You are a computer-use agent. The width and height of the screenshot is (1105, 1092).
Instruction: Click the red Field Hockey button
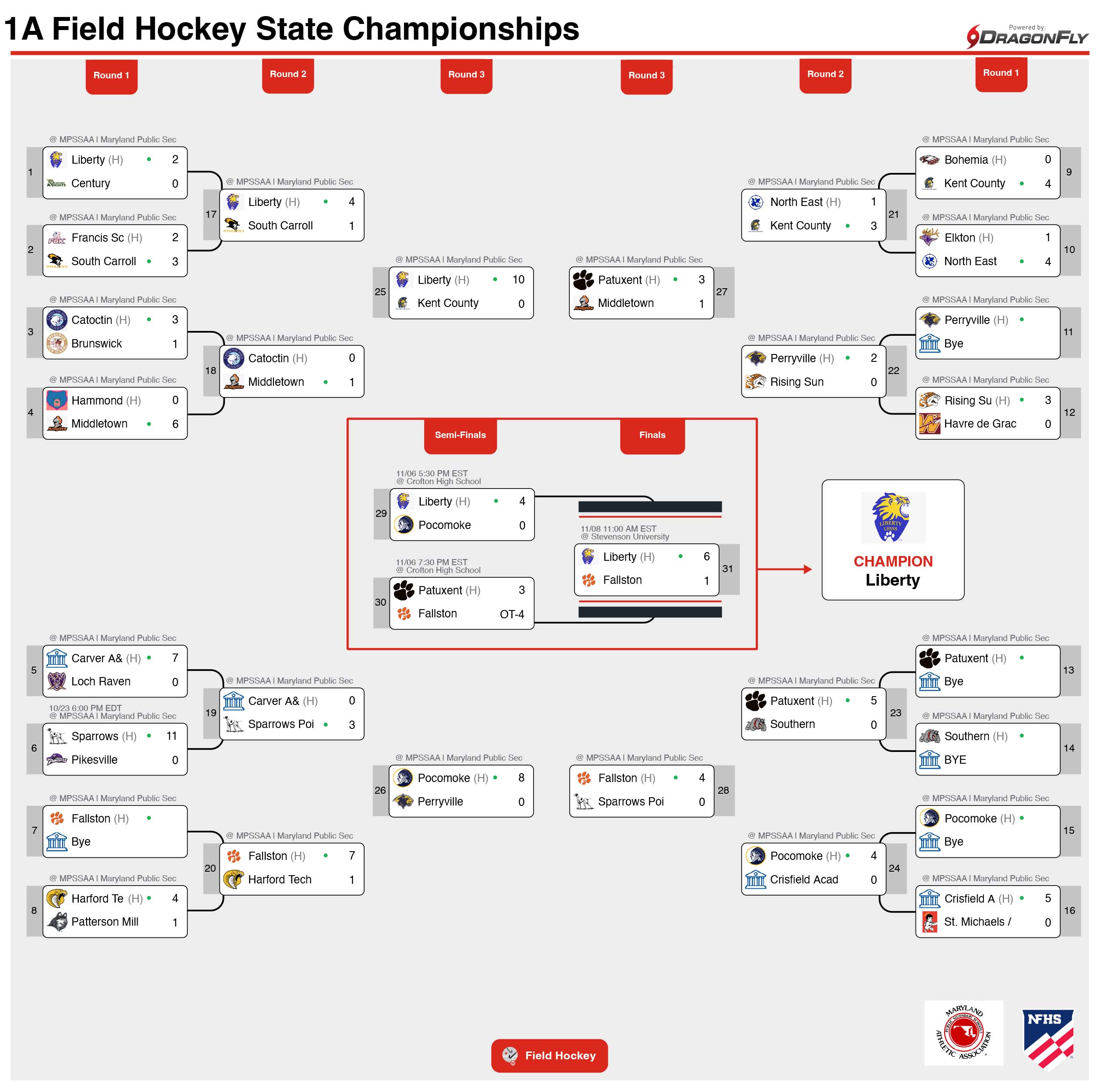point(549,1055)
